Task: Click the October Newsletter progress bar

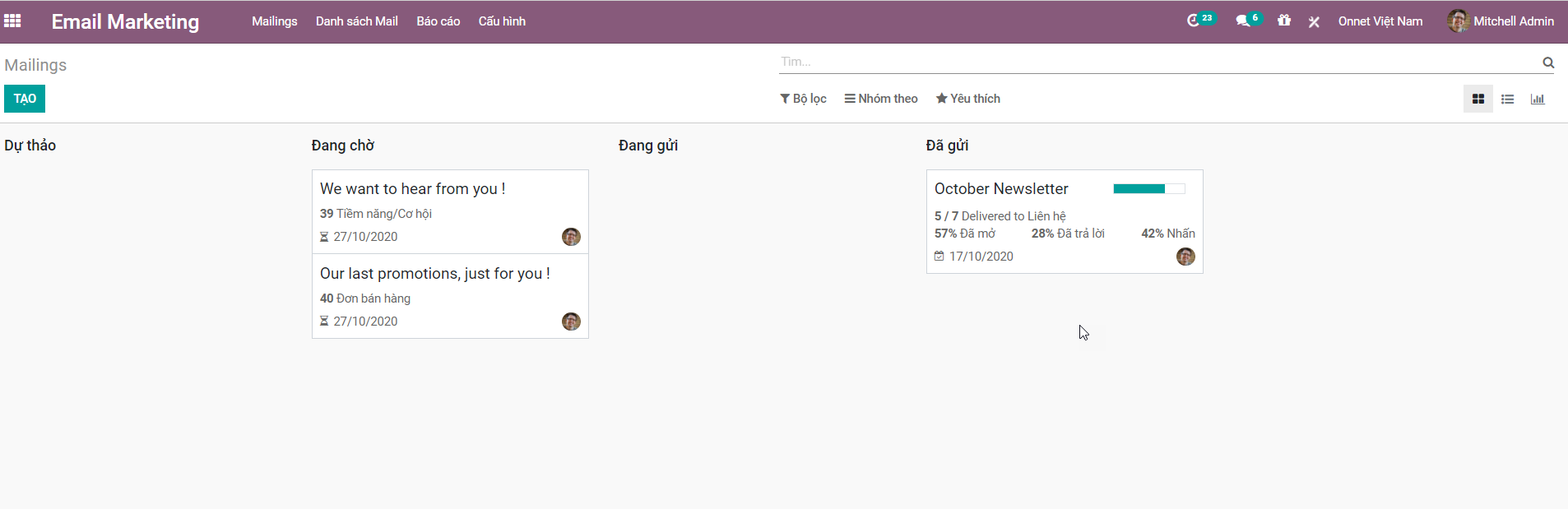Action: coord(1148,189)
